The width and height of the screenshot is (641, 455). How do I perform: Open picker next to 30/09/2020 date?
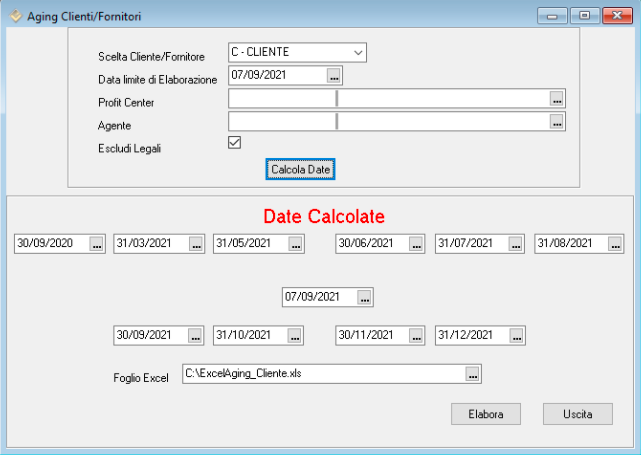click(96, 243)
